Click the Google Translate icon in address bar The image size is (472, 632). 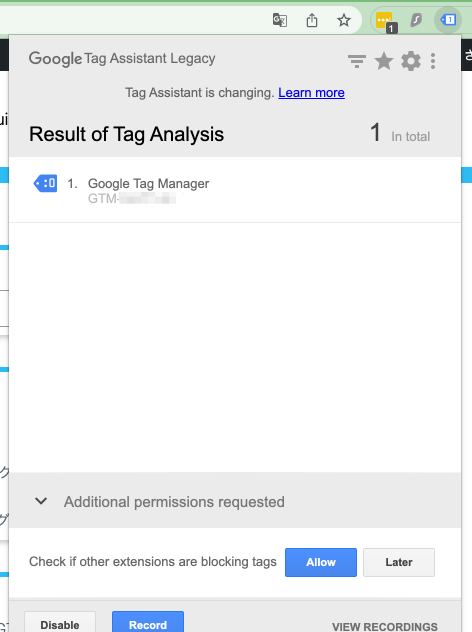280,20
